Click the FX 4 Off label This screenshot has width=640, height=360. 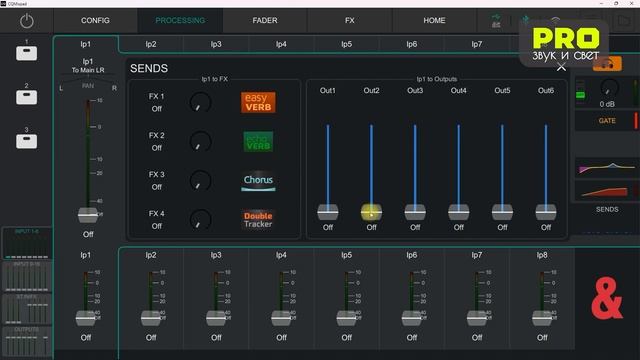click(x=157, y=226)
